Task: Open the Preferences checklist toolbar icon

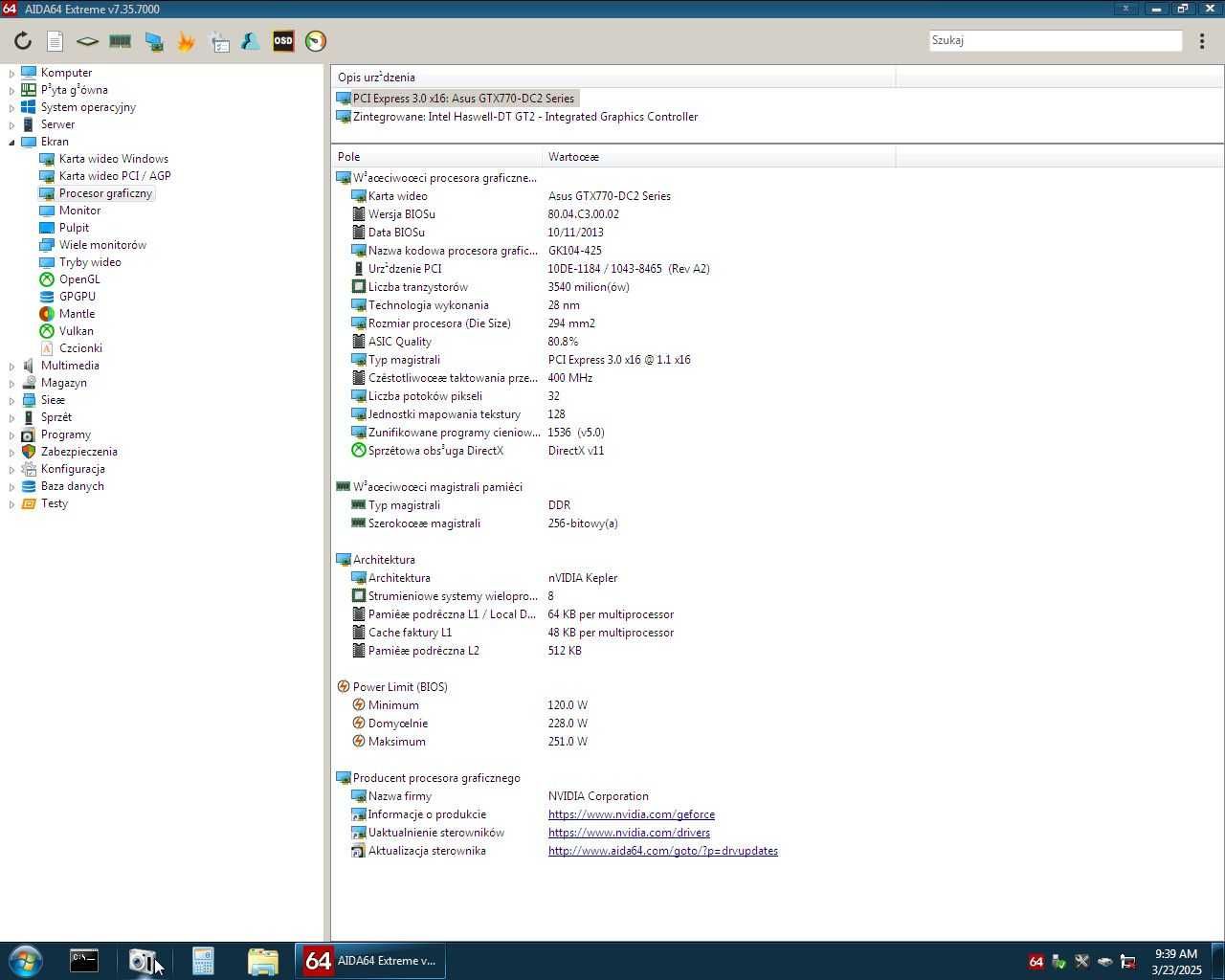Action: coord(218,41)
